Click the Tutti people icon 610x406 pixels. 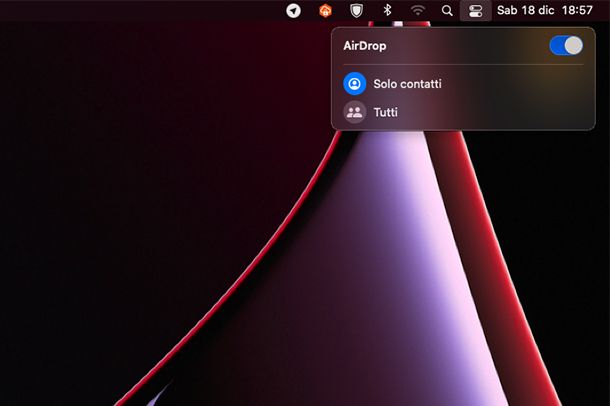point(354,112)
